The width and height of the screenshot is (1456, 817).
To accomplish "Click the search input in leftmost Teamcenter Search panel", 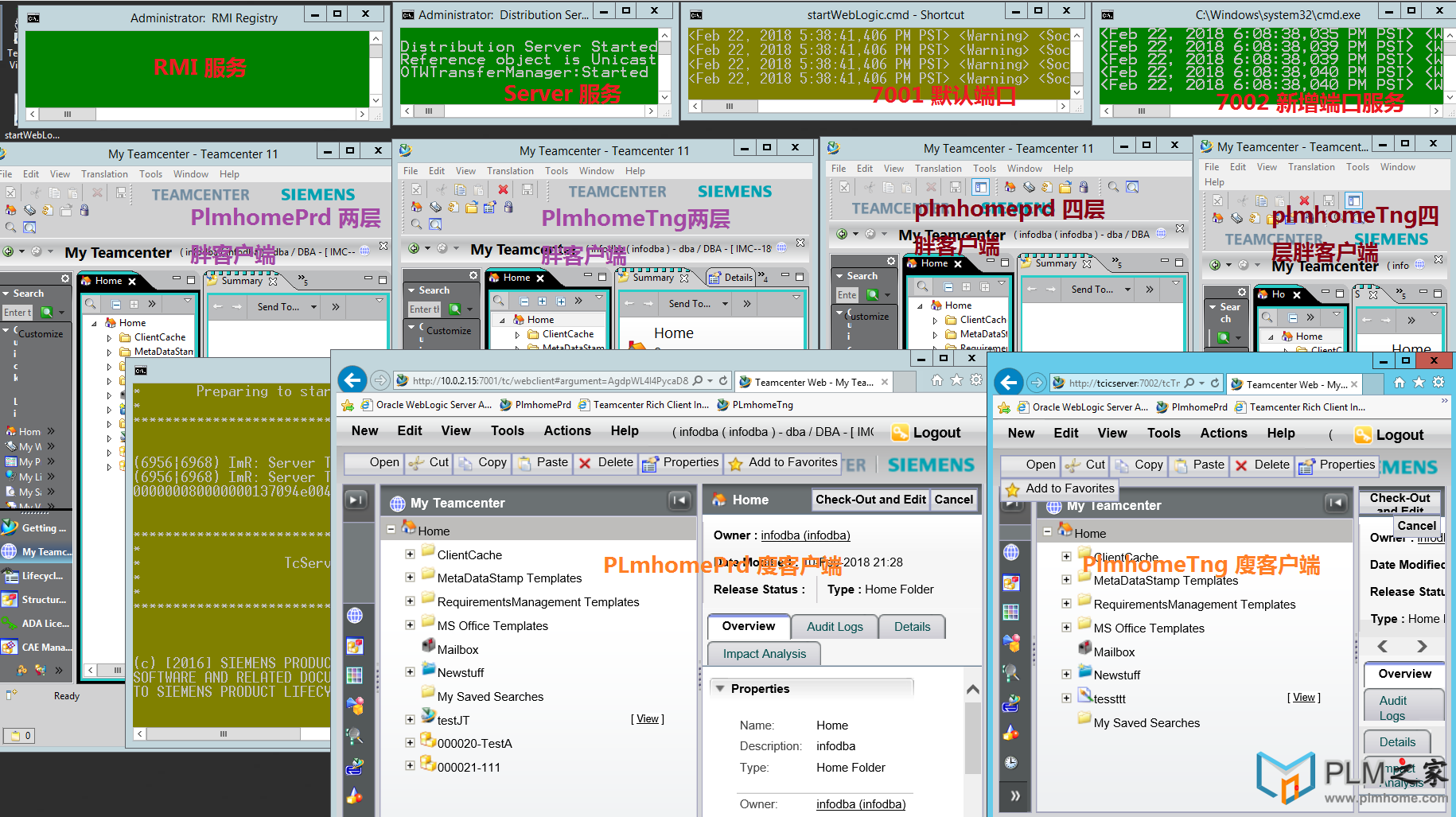I will click(18, 313).
